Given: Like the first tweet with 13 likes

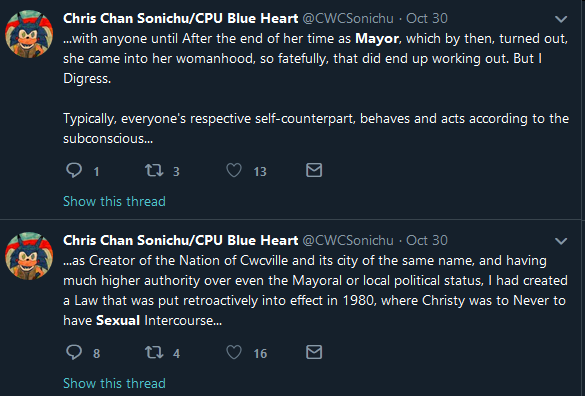Looking at the screenshot, I should (x=234, y=171).
